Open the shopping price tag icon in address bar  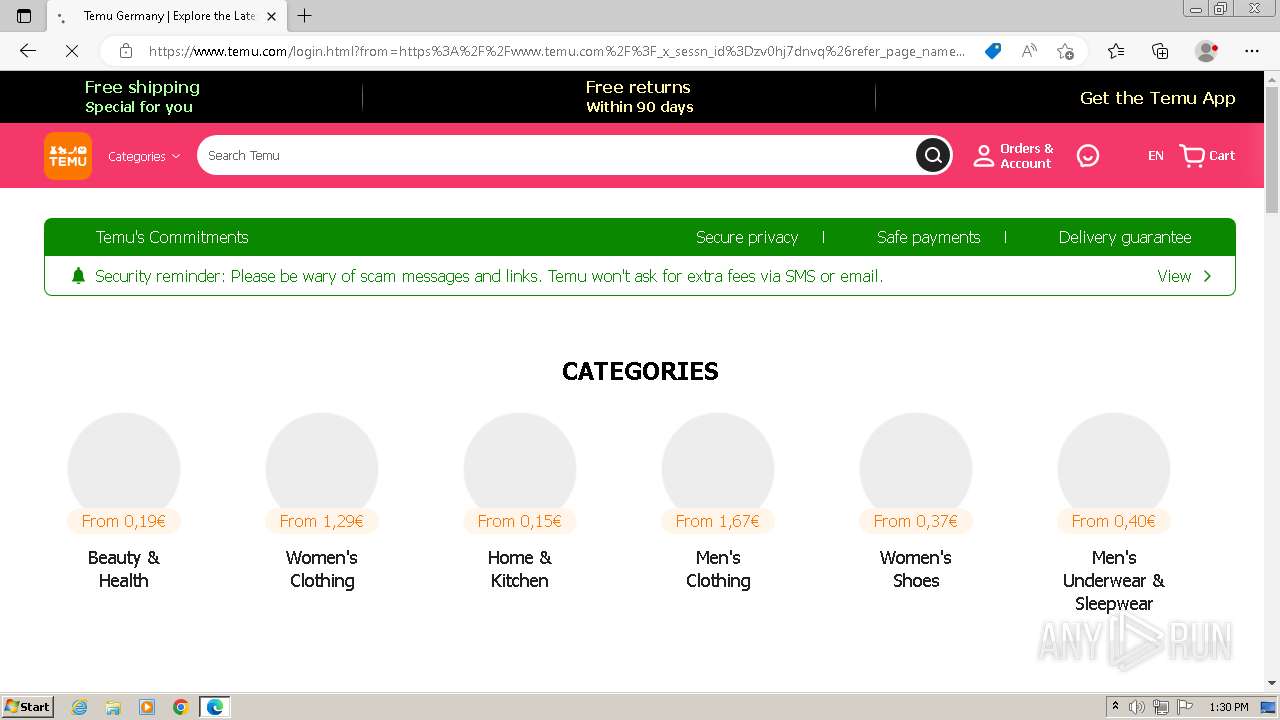[993, 51]
